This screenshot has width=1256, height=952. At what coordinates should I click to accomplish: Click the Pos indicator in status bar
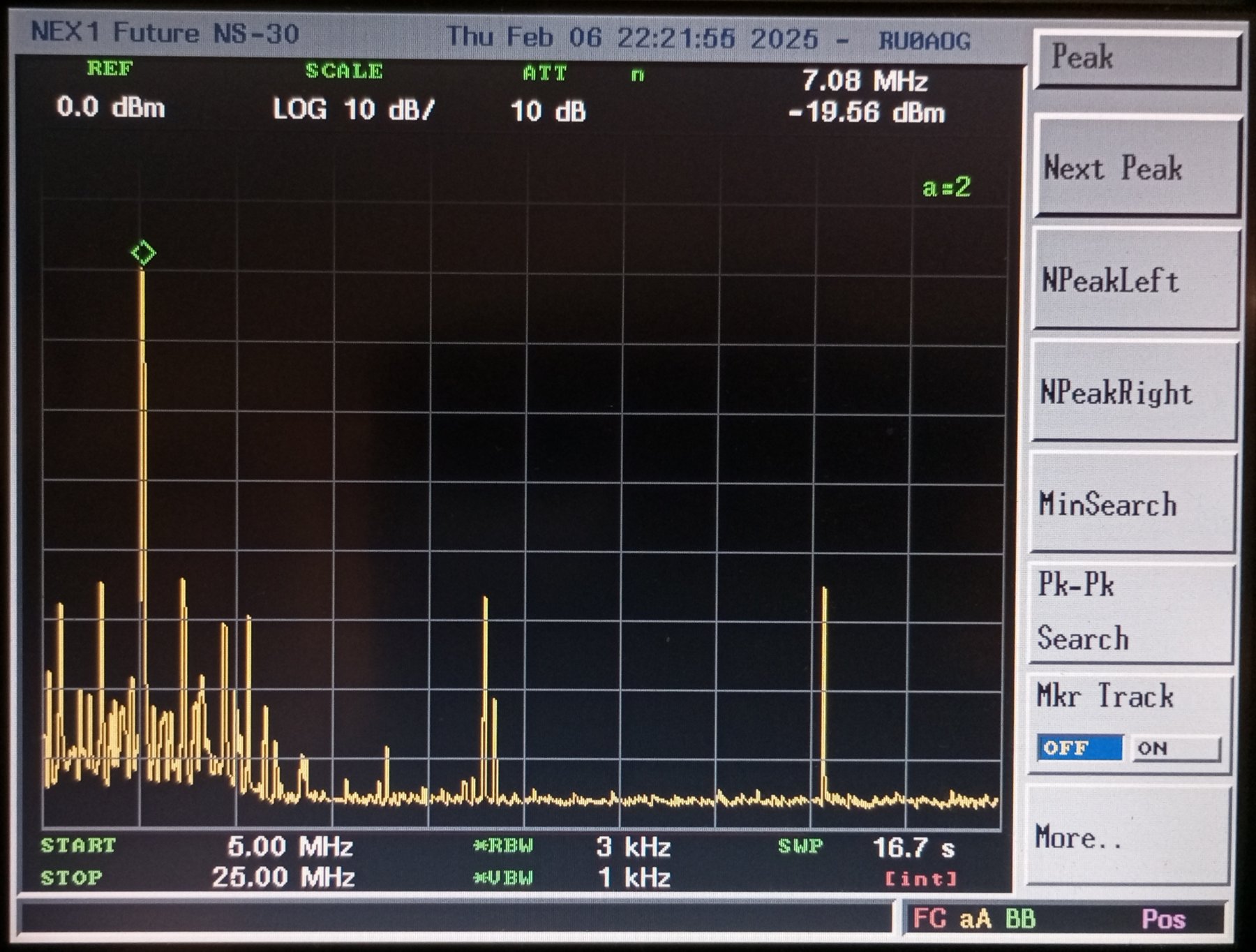(x=1163, y=919)
